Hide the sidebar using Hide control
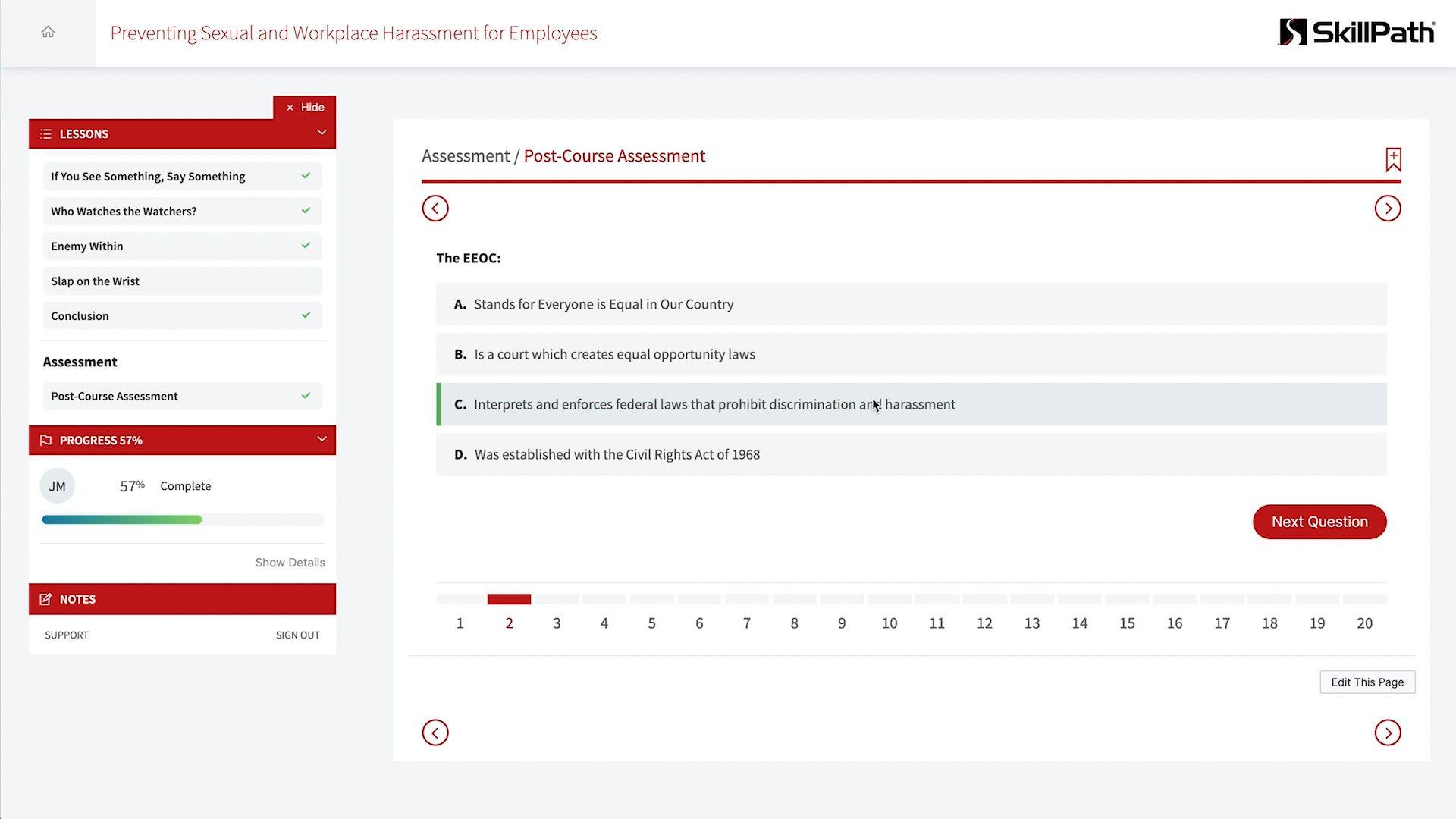Viewport: 1456px width, 819px height. pos(304,107)
